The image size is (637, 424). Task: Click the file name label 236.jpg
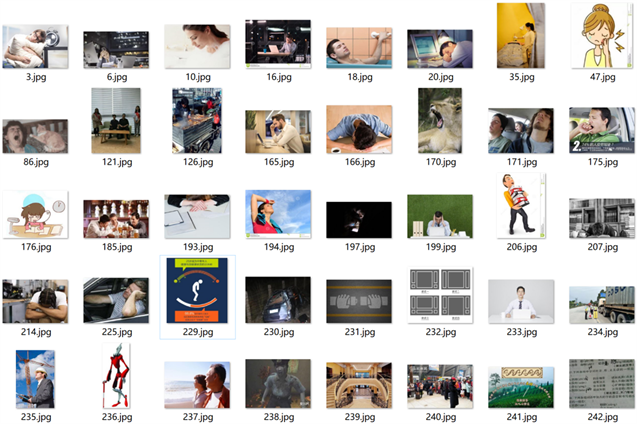[x=117, y=417]
